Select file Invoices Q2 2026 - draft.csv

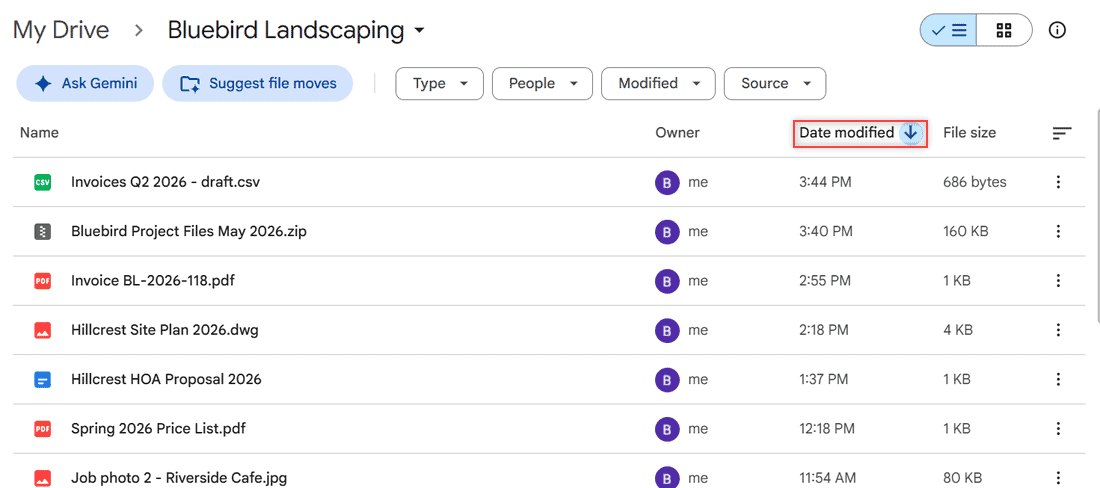[166, 182]
